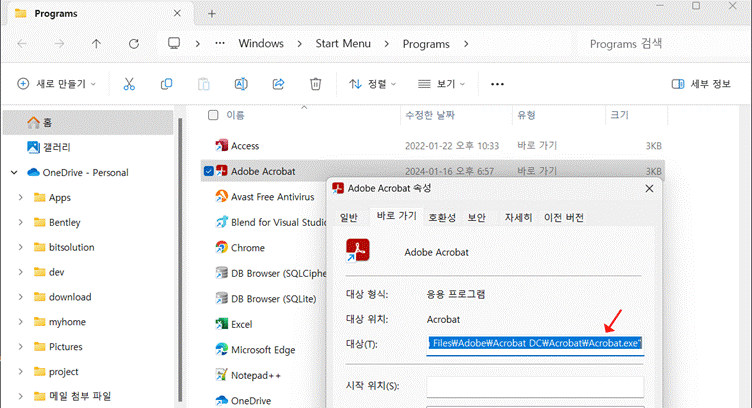Click the Share icon in toolbar
The width and height of the screenshot is (752, 408).
tap(278, 84)
